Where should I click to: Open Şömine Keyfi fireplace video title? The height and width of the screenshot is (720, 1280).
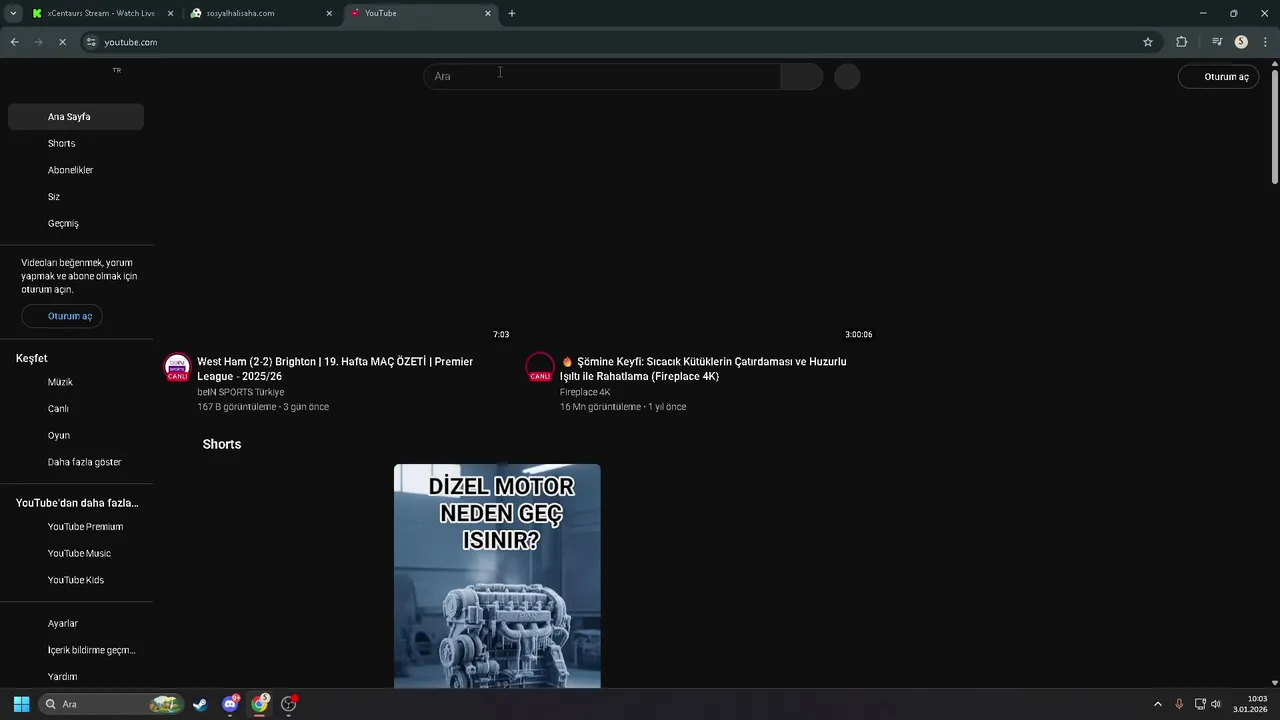tap(703, 369)
